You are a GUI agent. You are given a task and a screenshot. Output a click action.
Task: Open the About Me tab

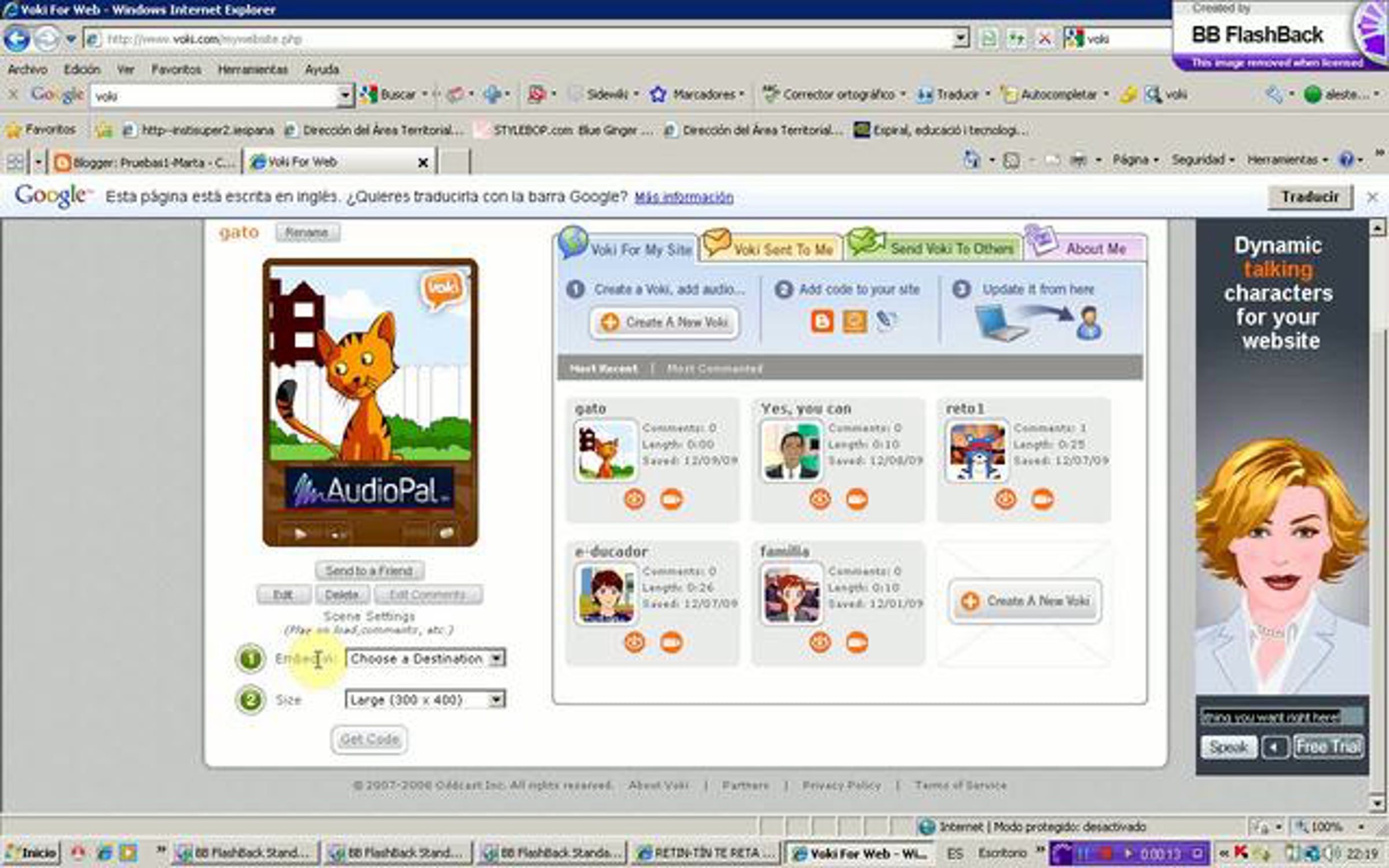(1085, 249)
